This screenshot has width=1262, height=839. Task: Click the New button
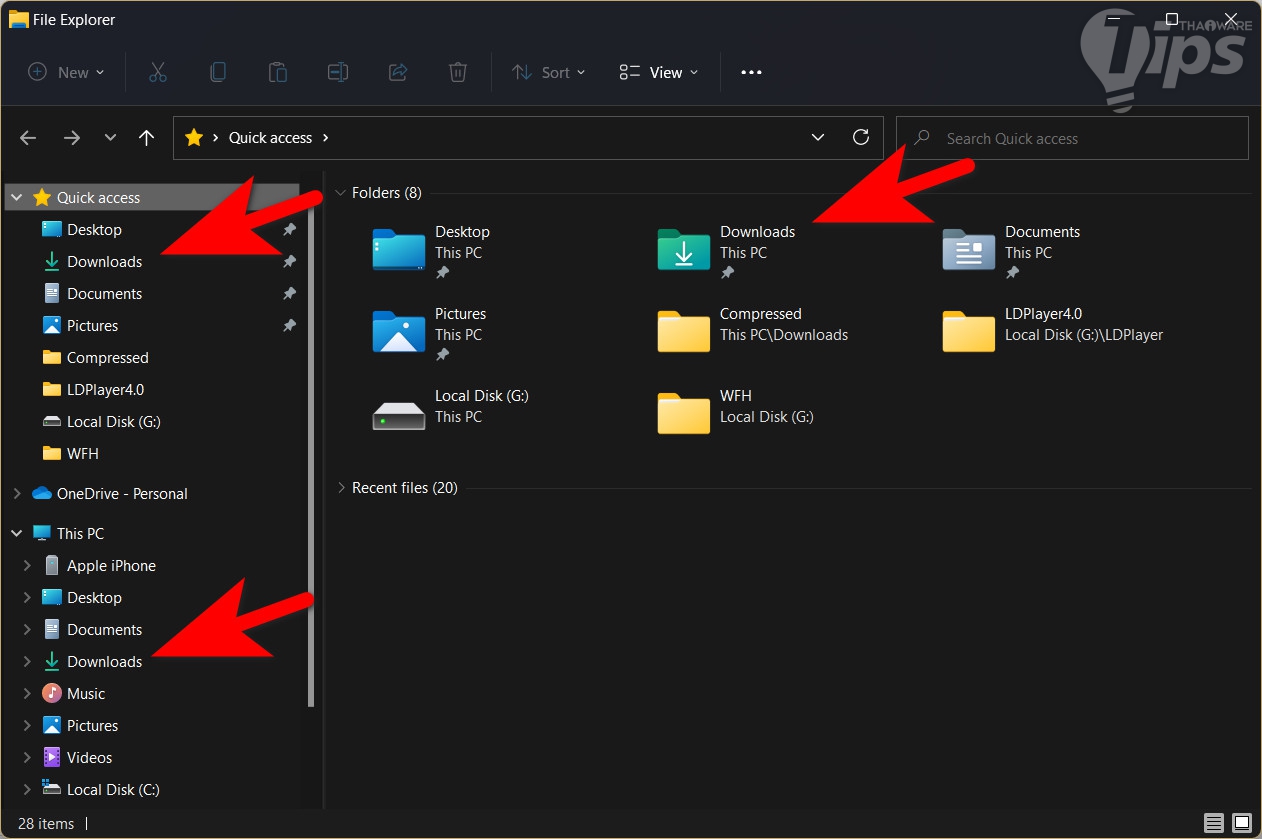click(x=66, y=72)
